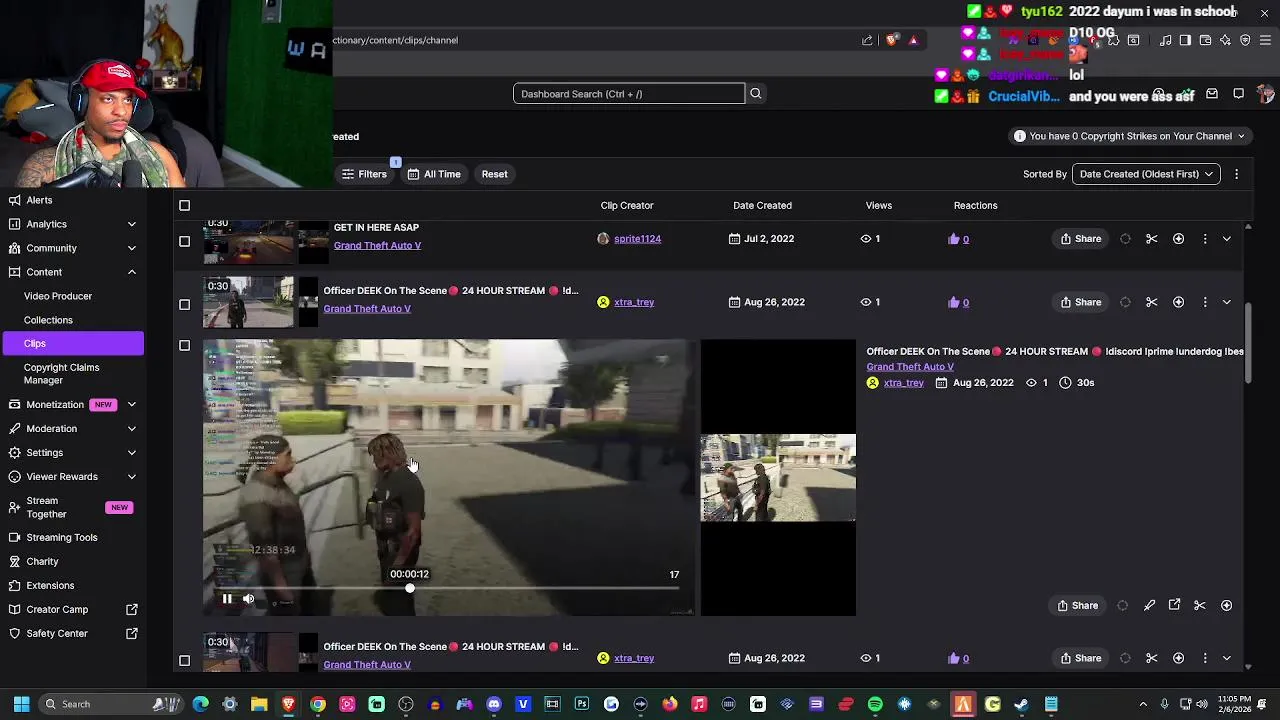The image size is (1280, 720).
Task: Click the pencil edit icon on the expanded clip
Action: [x=1149, y=605]
